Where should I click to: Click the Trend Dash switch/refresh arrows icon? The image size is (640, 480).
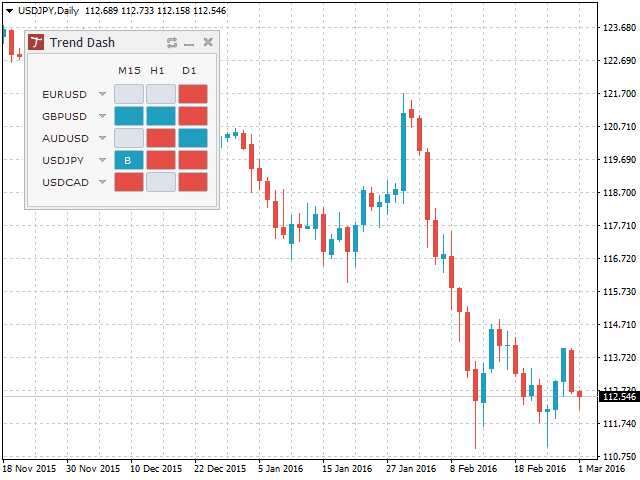(x=172, y=42)
